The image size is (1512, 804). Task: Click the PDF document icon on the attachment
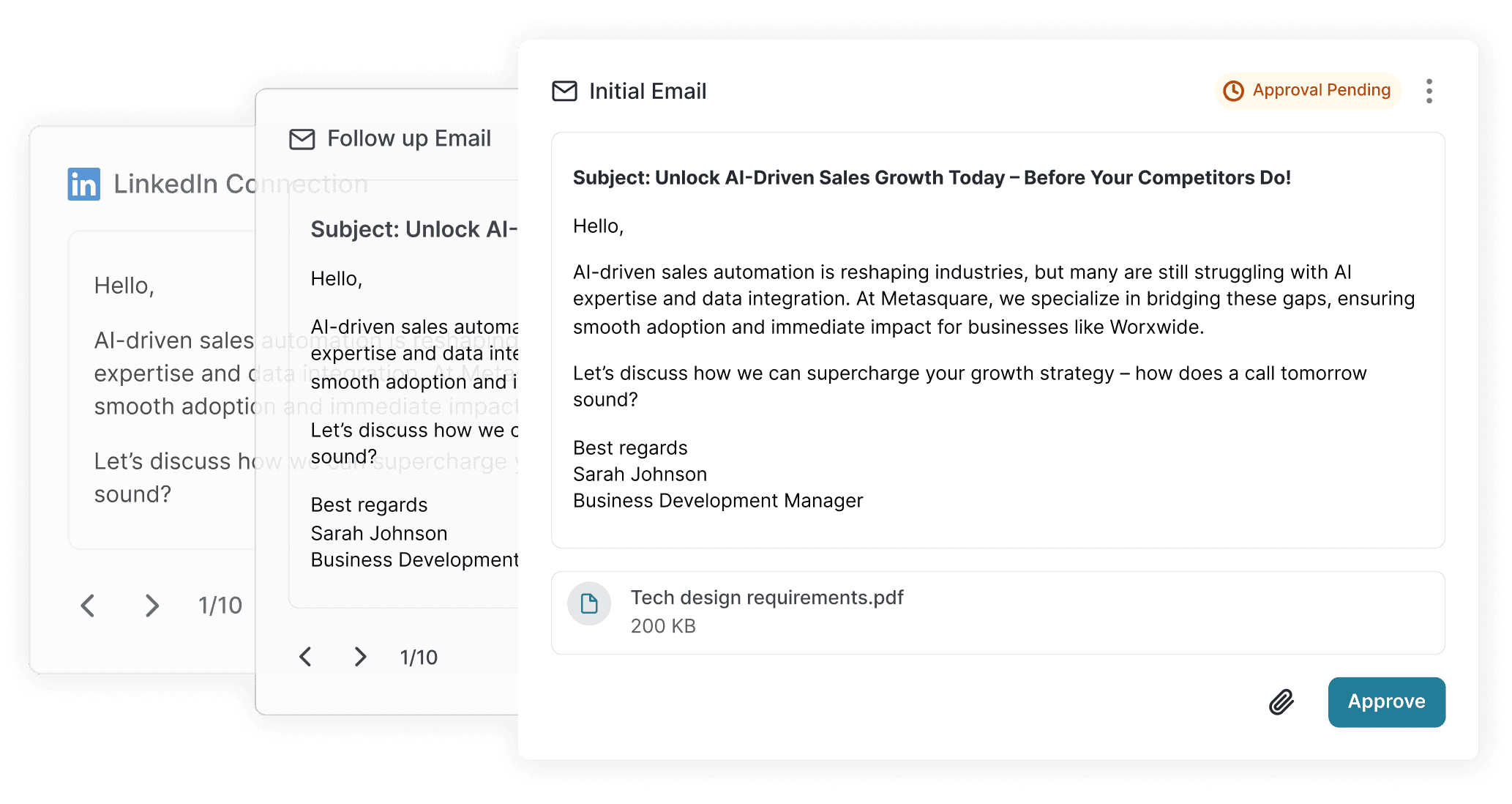pyautogui.click(x=589, y=603)
